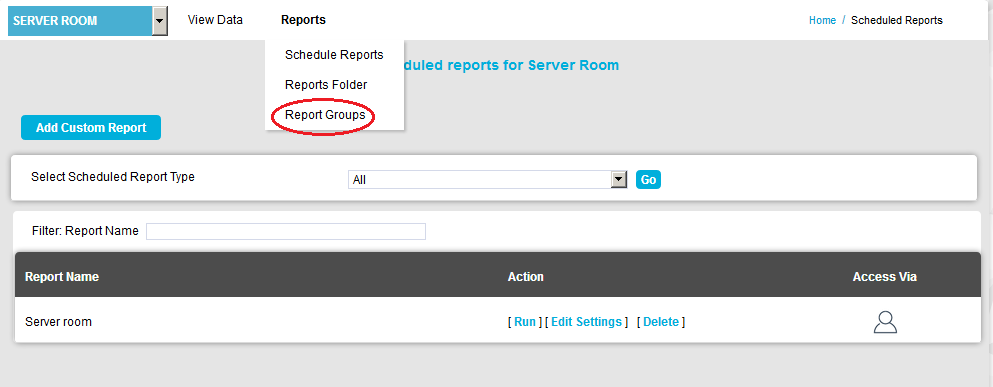Click the Action column header
The width and height of the screenshot is (993, 387).
point(526,277)
